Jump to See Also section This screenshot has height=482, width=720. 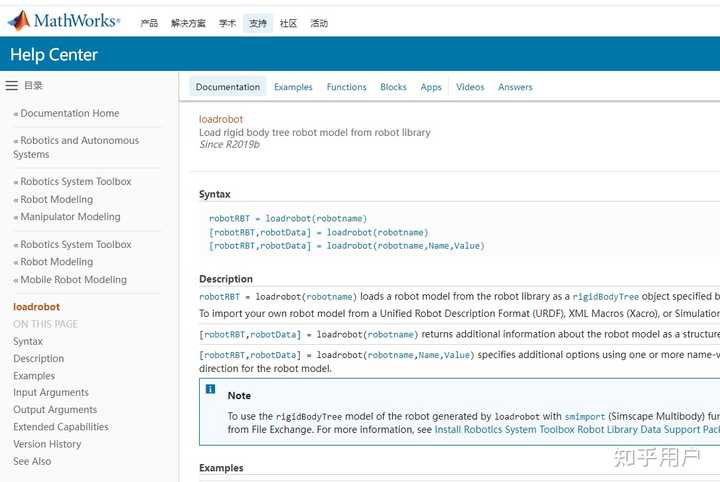click(x=32, y=461)
